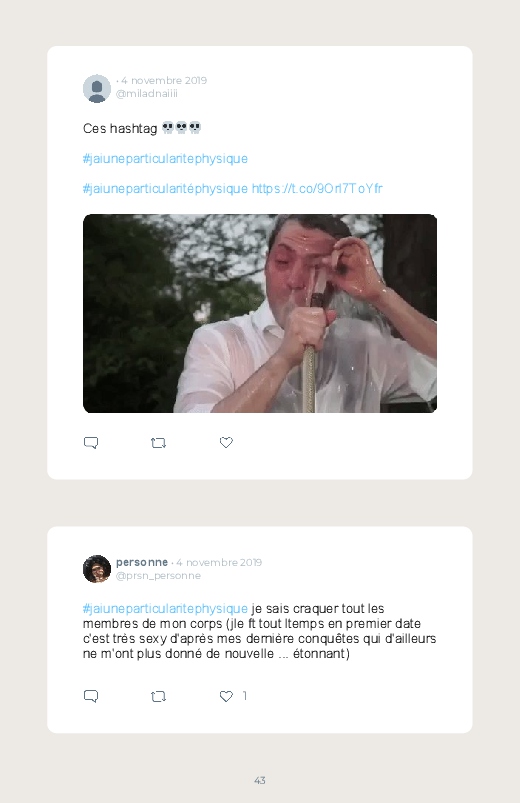
Task: Click the first tweet's 4 novembre 2019 date
Action: coord(164,80)
